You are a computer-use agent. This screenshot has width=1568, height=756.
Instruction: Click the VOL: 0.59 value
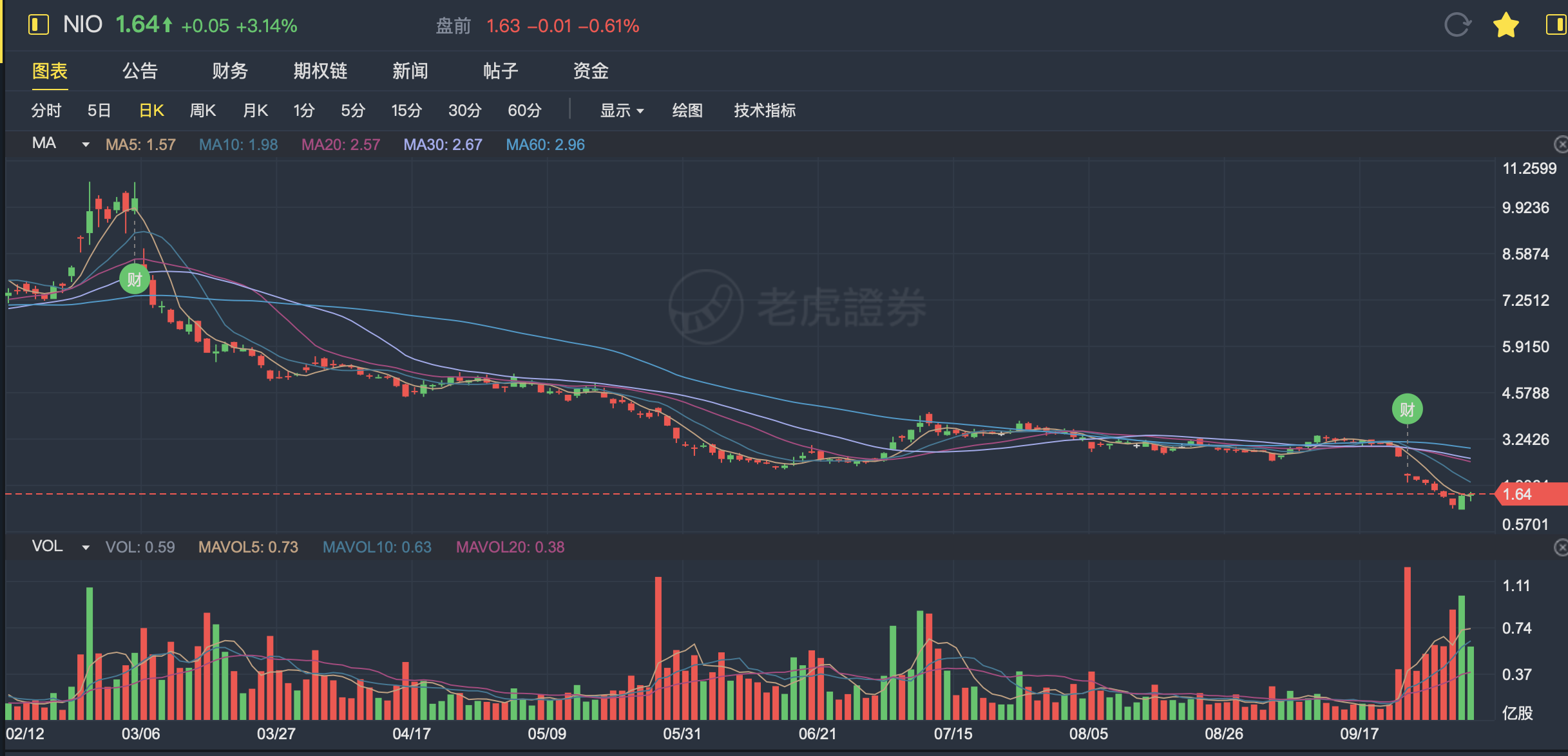140,547
